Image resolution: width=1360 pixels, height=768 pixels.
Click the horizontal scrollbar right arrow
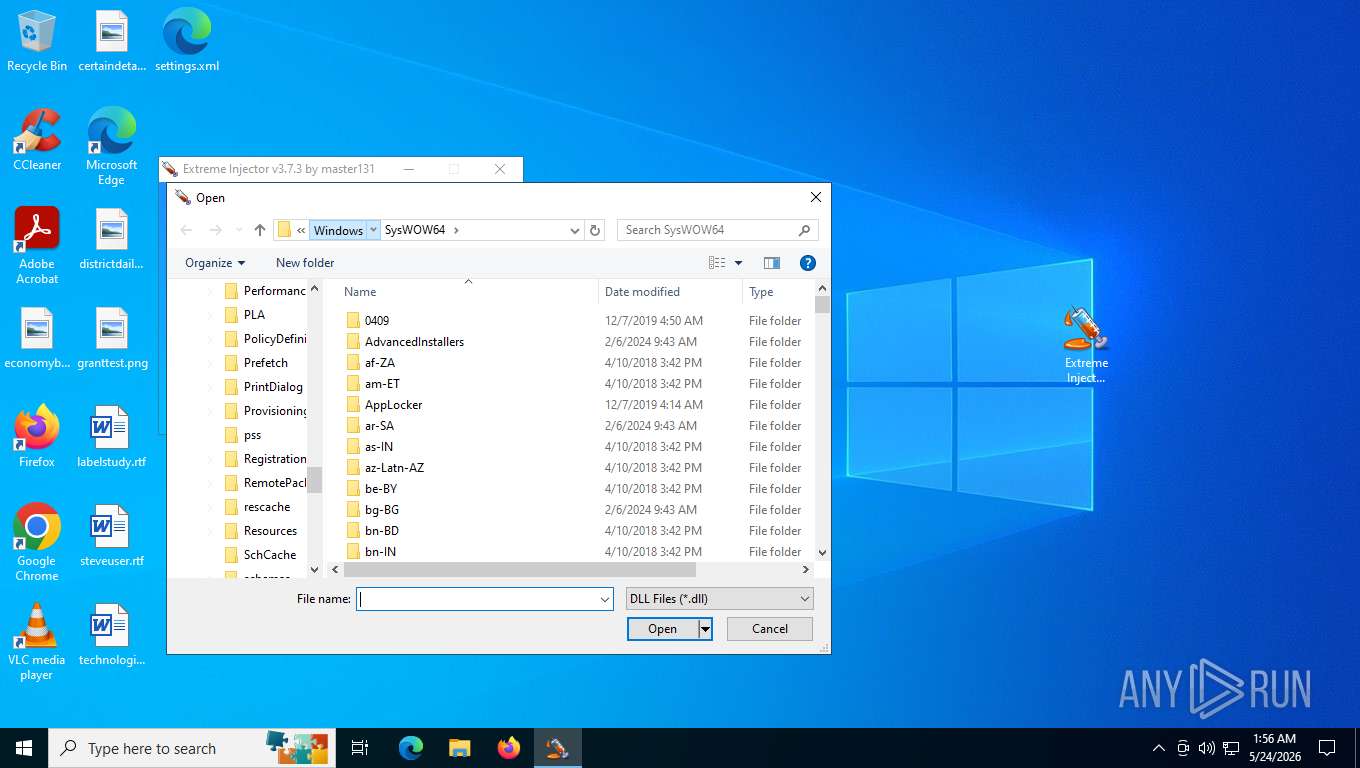(806, 569)
